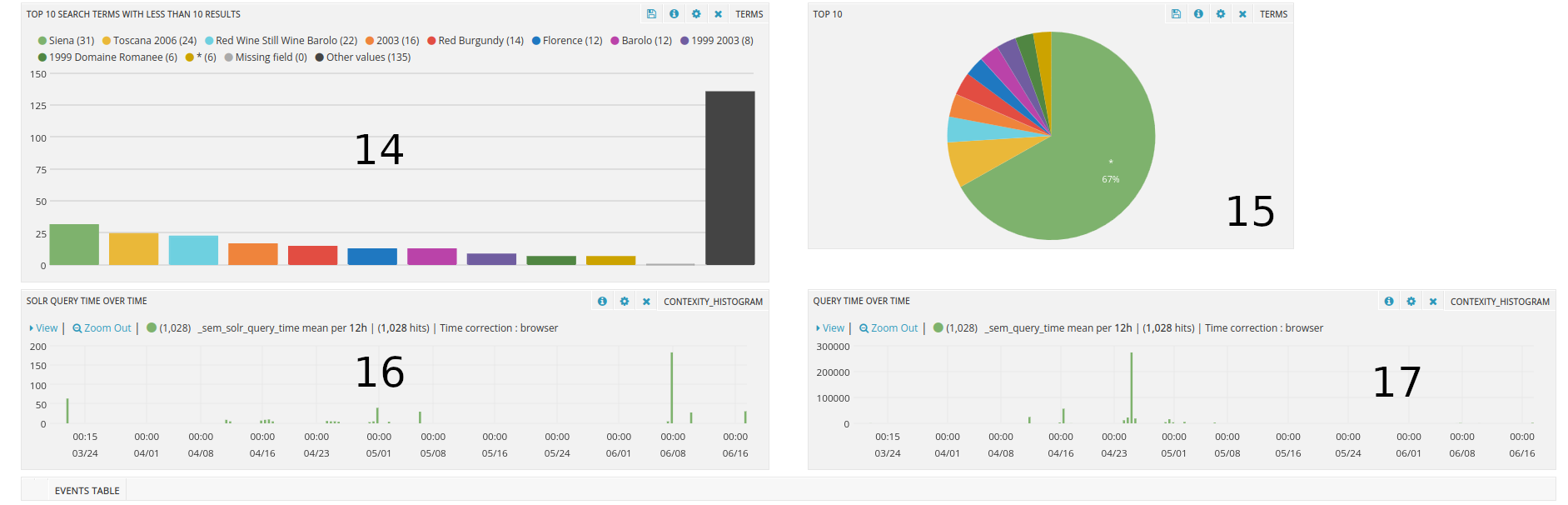The width and height of the screenshot is (1568, 505).
Task: Open the Events Table tab
Action: [x=87, y=491]
